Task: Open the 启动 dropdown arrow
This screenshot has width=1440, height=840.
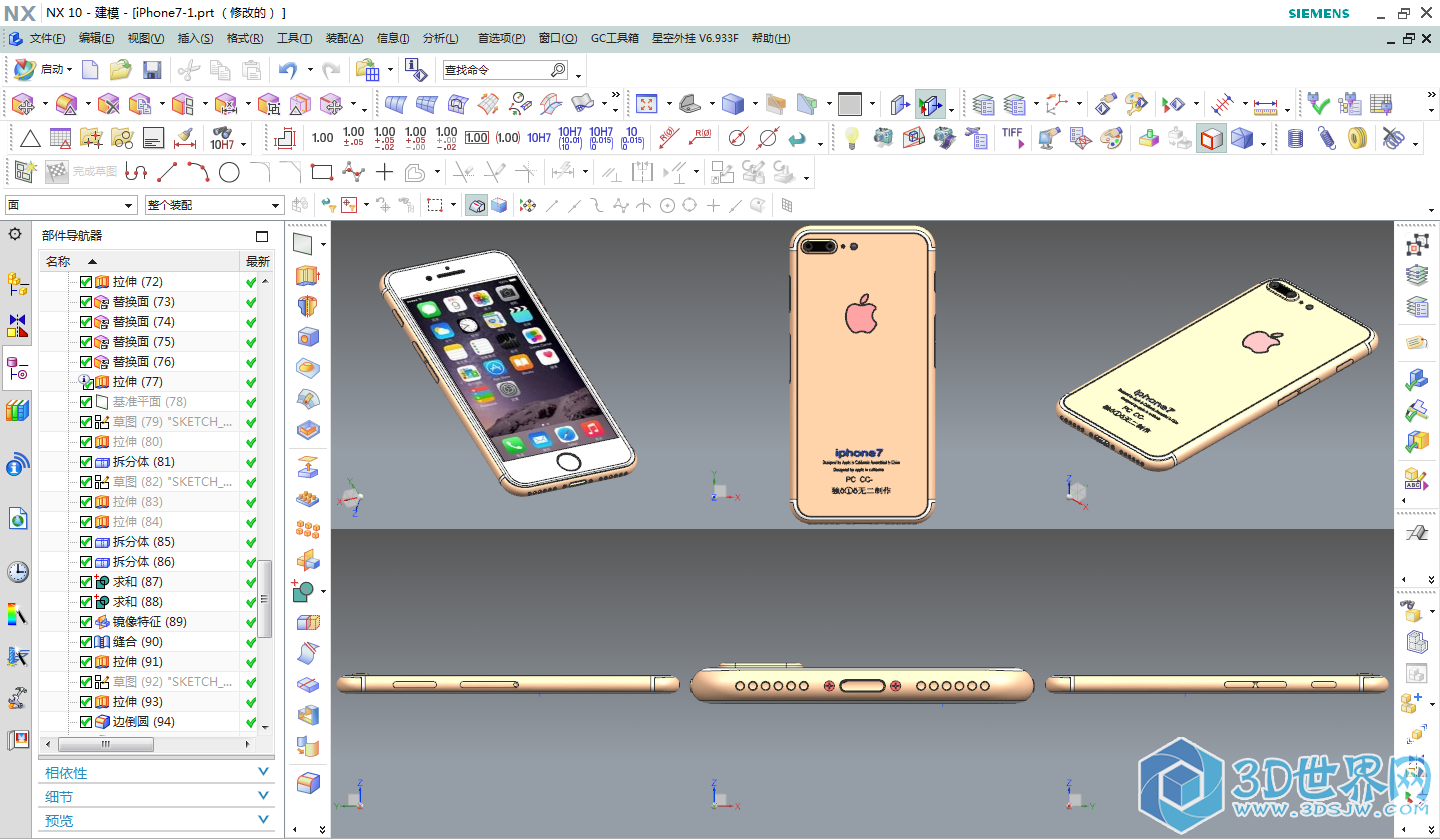Action: click(x=70, y=70)
